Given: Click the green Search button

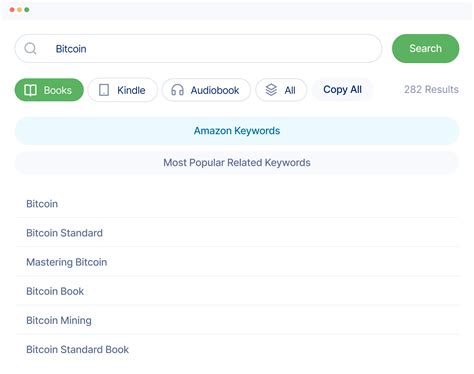Looking at the screenshot, I should (x=425, y=49).
